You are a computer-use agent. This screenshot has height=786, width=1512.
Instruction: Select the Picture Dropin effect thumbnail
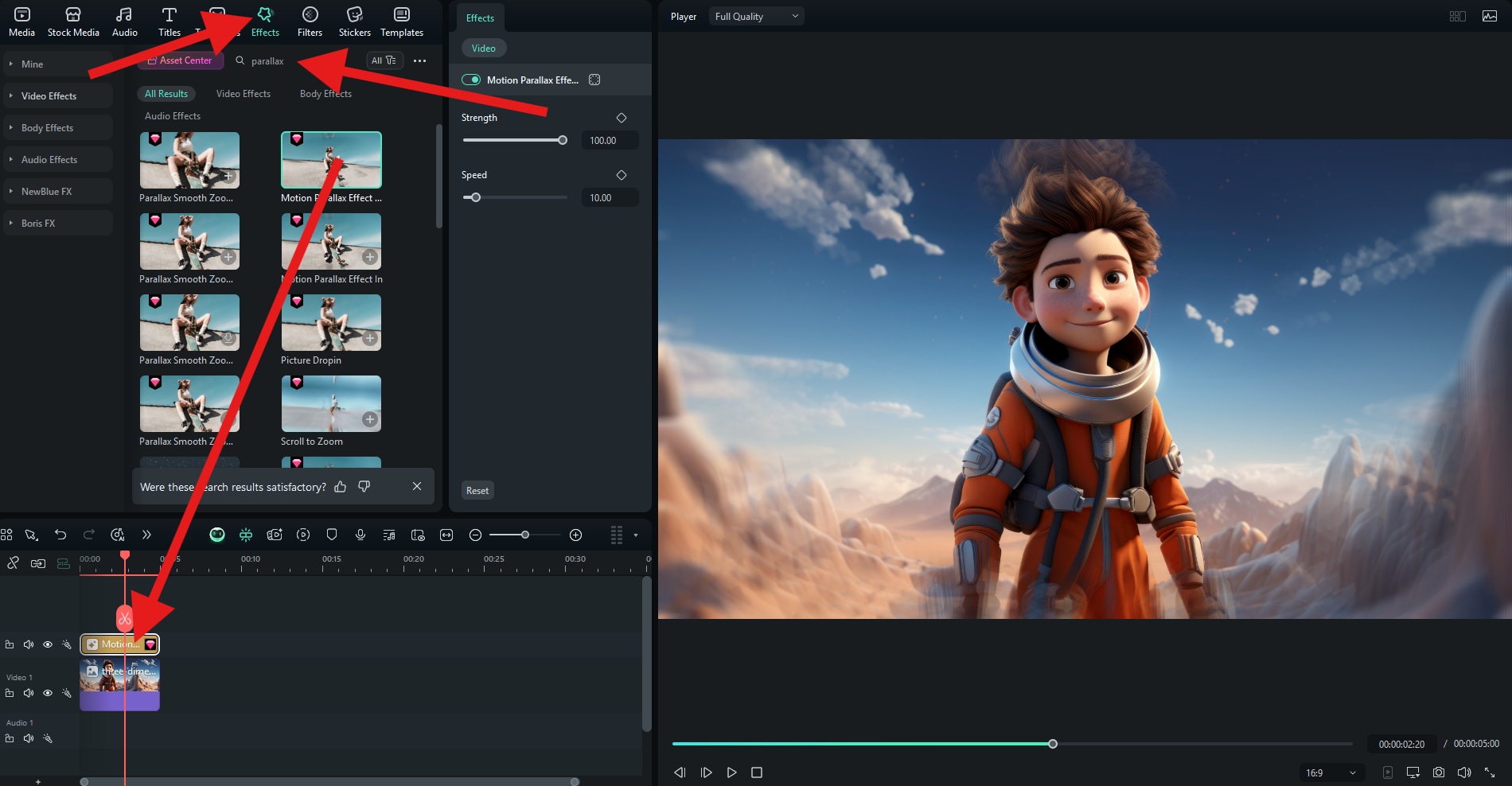[331, 322]
